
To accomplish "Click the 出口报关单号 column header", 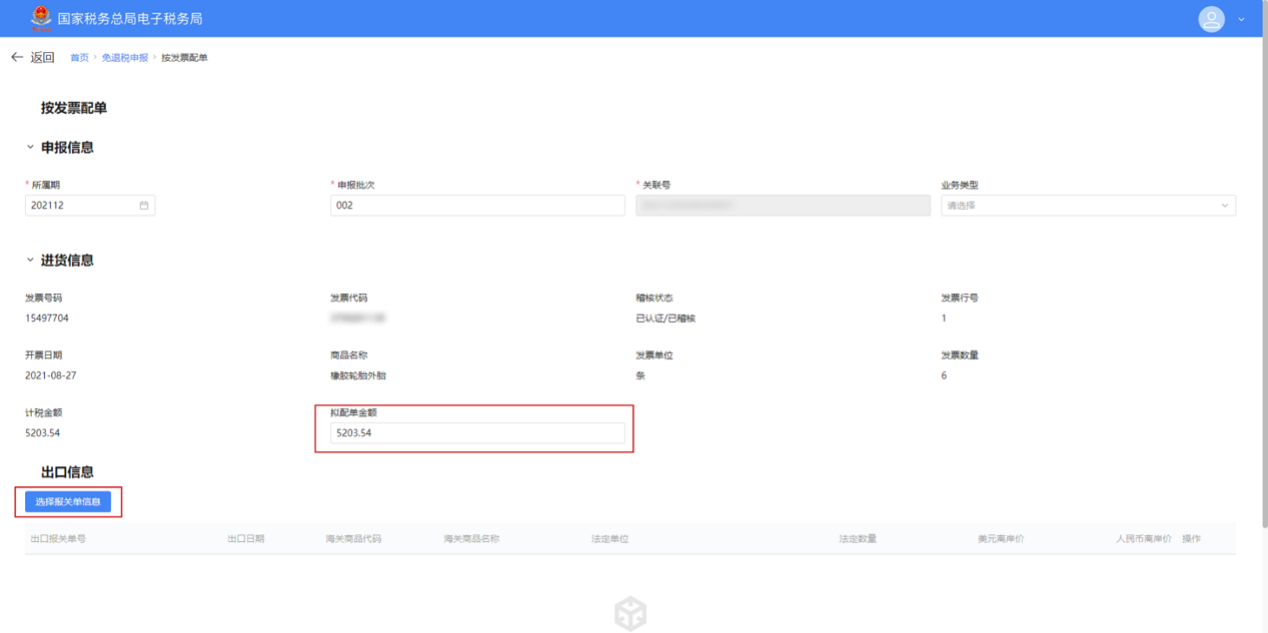I will [x=58, y=539].
